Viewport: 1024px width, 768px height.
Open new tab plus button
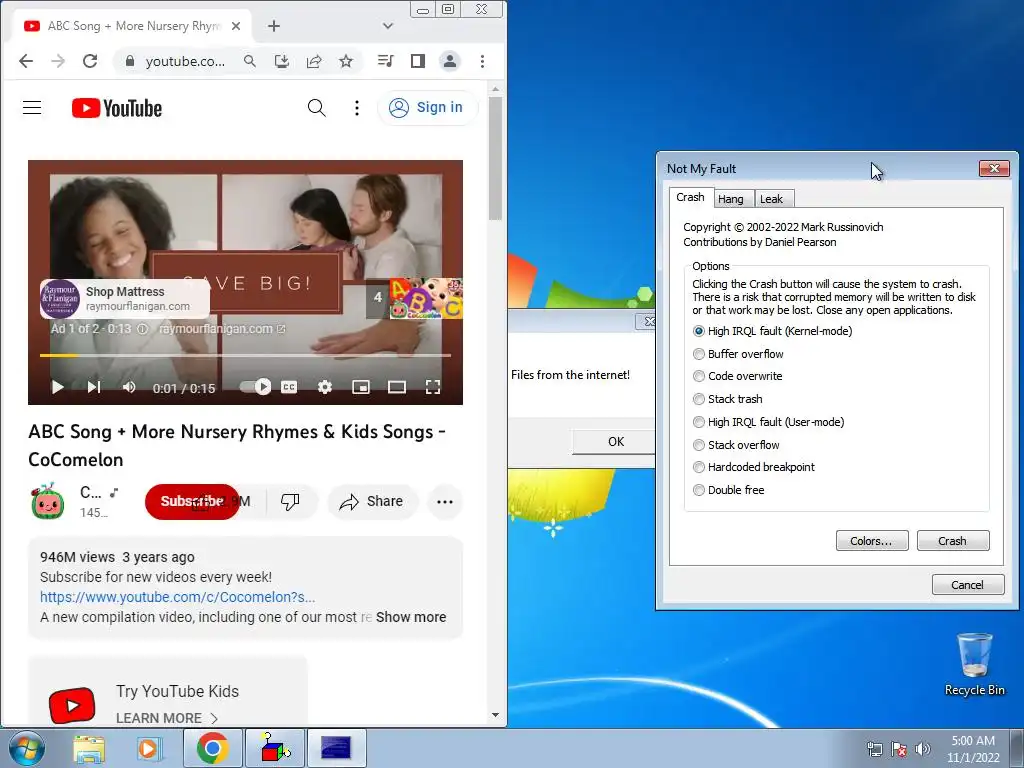274,26
